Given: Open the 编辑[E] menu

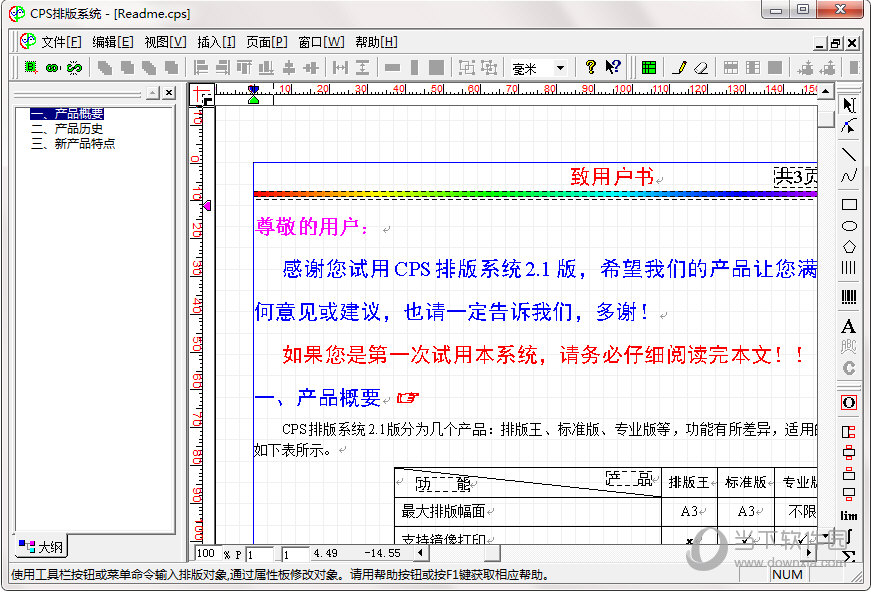Looking at the screenshot, I should [113, 42].
